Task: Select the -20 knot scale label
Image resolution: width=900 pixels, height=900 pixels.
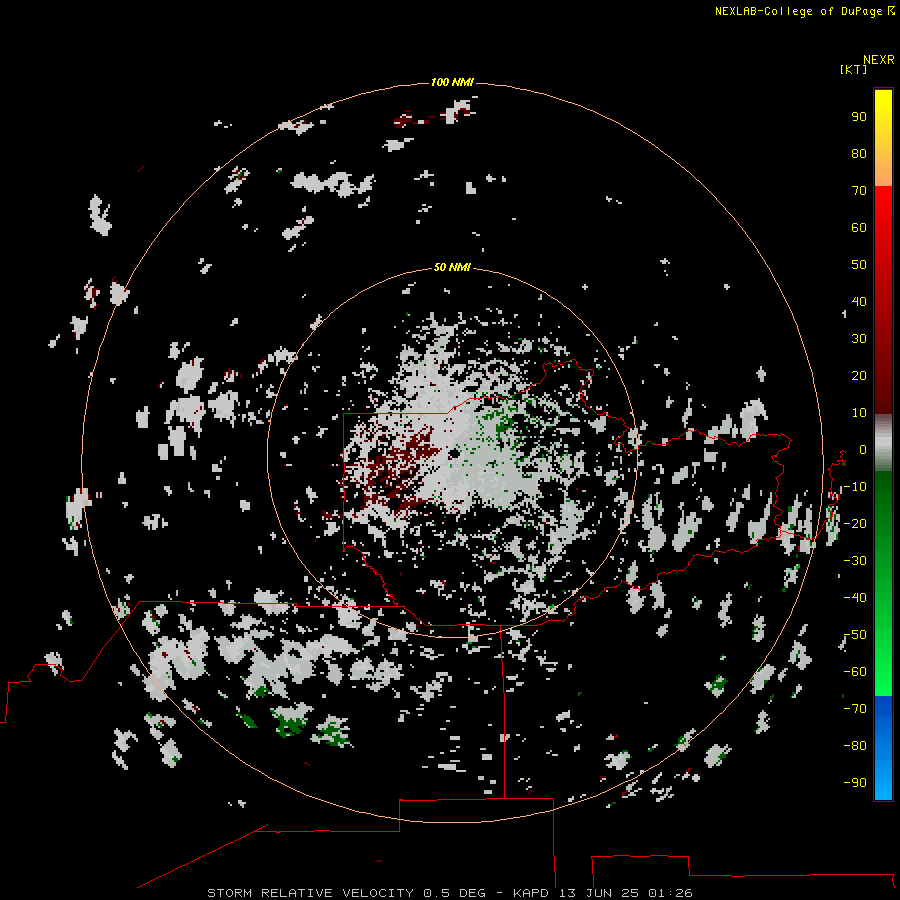Action: [855, 523]
